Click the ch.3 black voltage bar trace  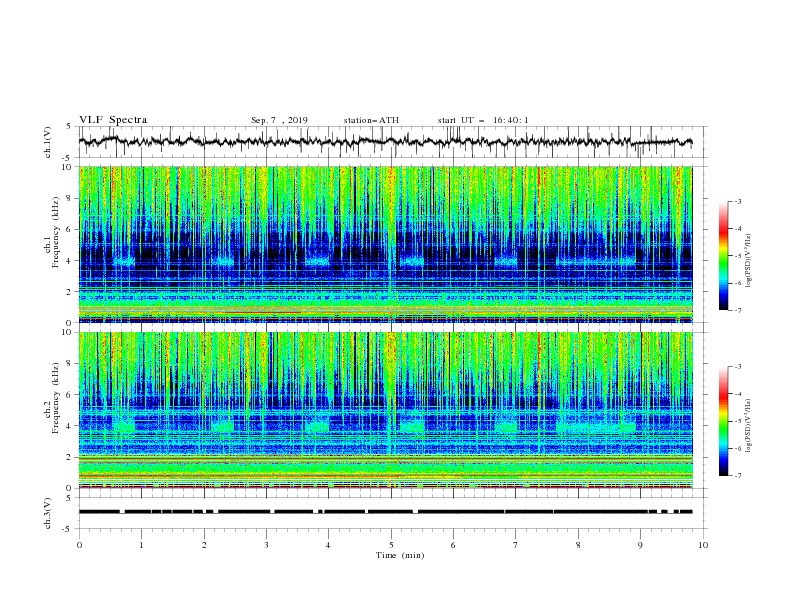[385, 512]
